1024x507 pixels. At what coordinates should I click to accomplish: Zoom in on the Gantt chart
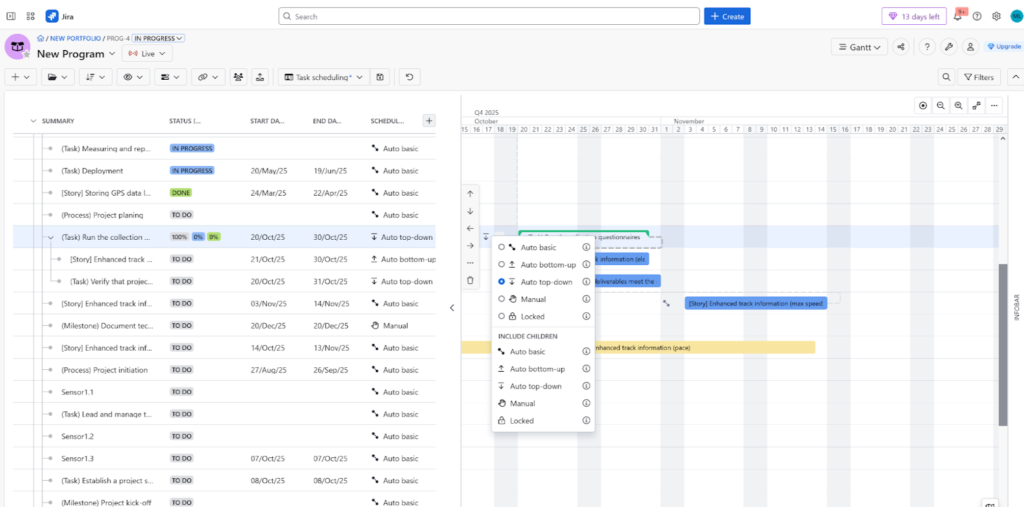click(958, 105)
